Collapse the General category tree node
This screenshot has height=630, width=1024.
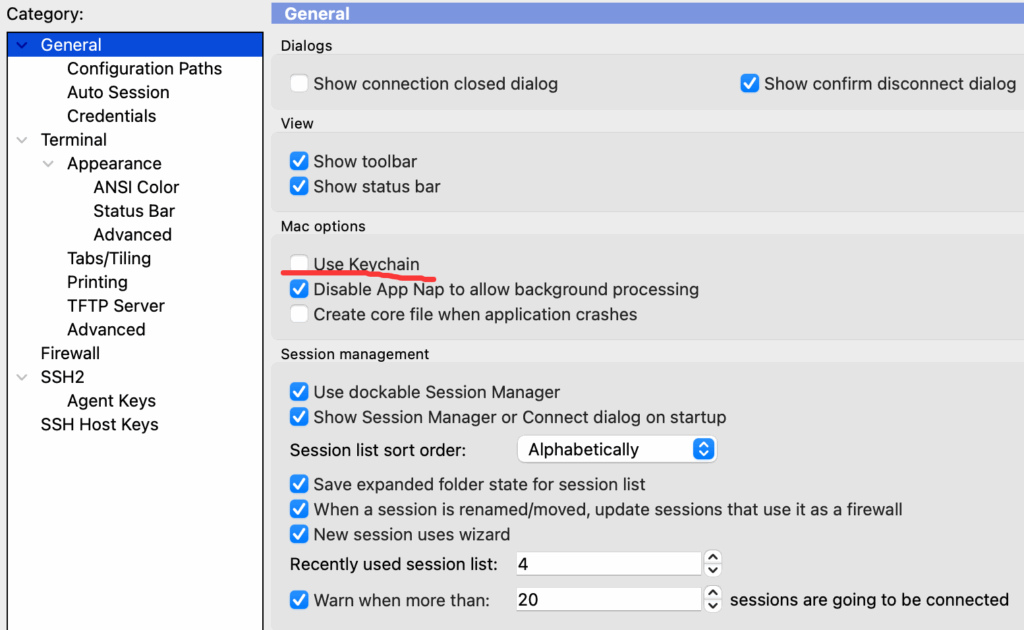coord(22,45)
